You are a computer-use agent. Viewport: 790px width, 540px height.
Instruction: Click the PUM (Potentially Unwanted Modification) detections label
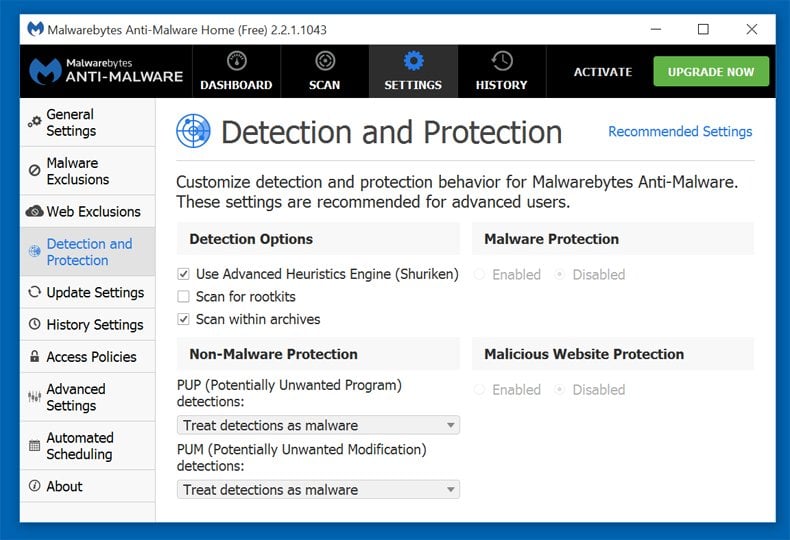tap(301, 457)
